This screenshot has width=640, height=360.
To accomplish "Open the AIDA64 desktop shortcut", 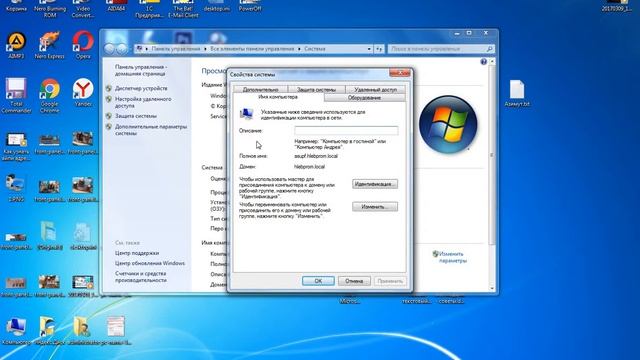I will coord(116,5).
